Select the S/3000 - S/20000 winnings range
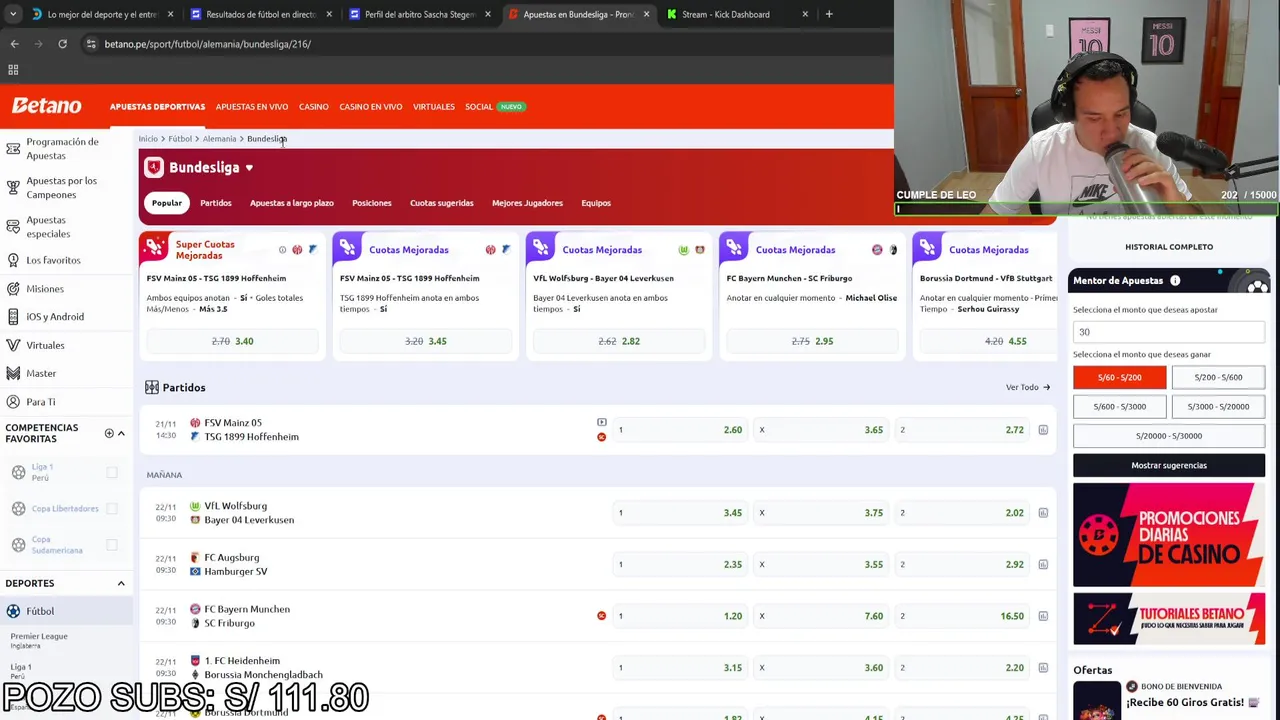1280x720 pixels. click(x=1218, y=406)
